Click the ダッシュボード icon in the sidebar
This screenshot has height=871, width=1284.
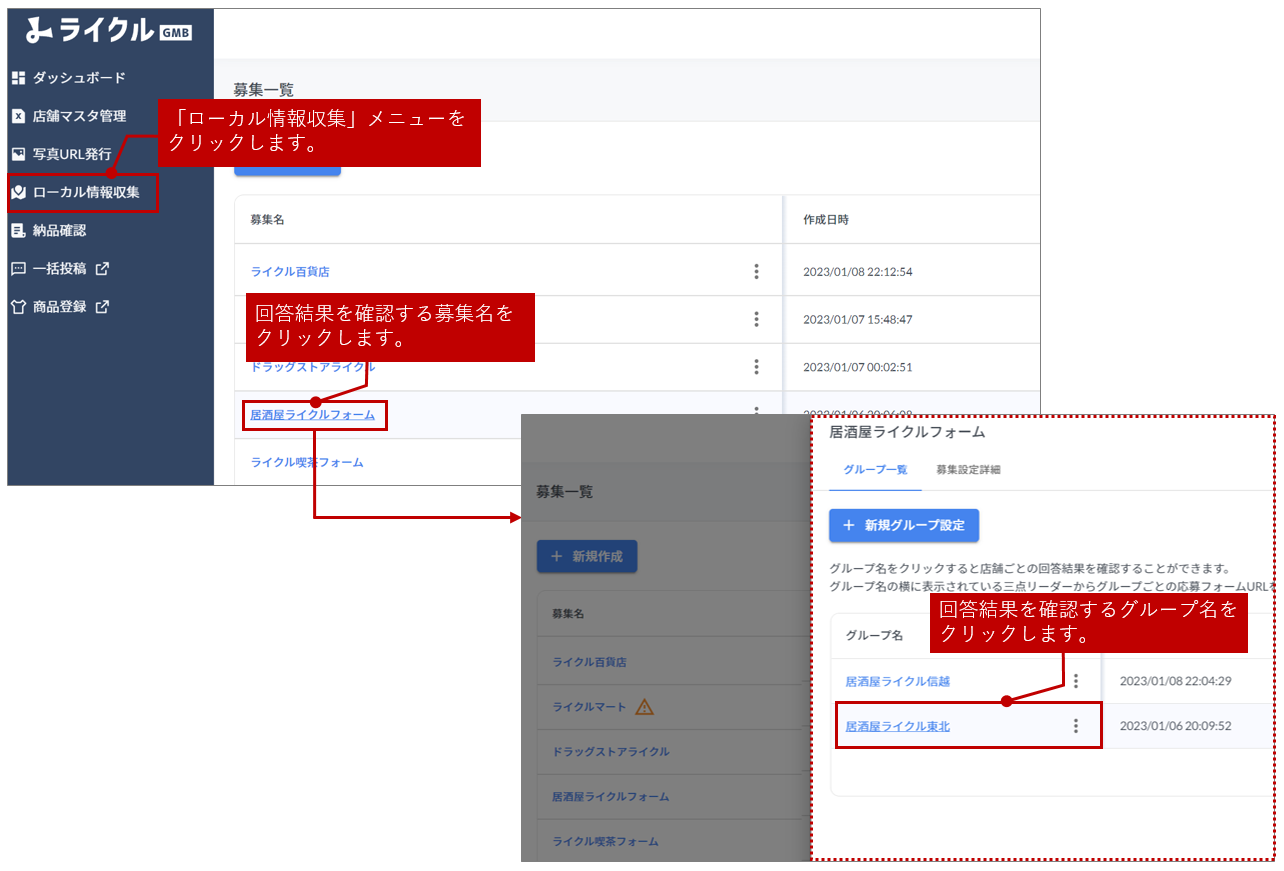(18, 78)
